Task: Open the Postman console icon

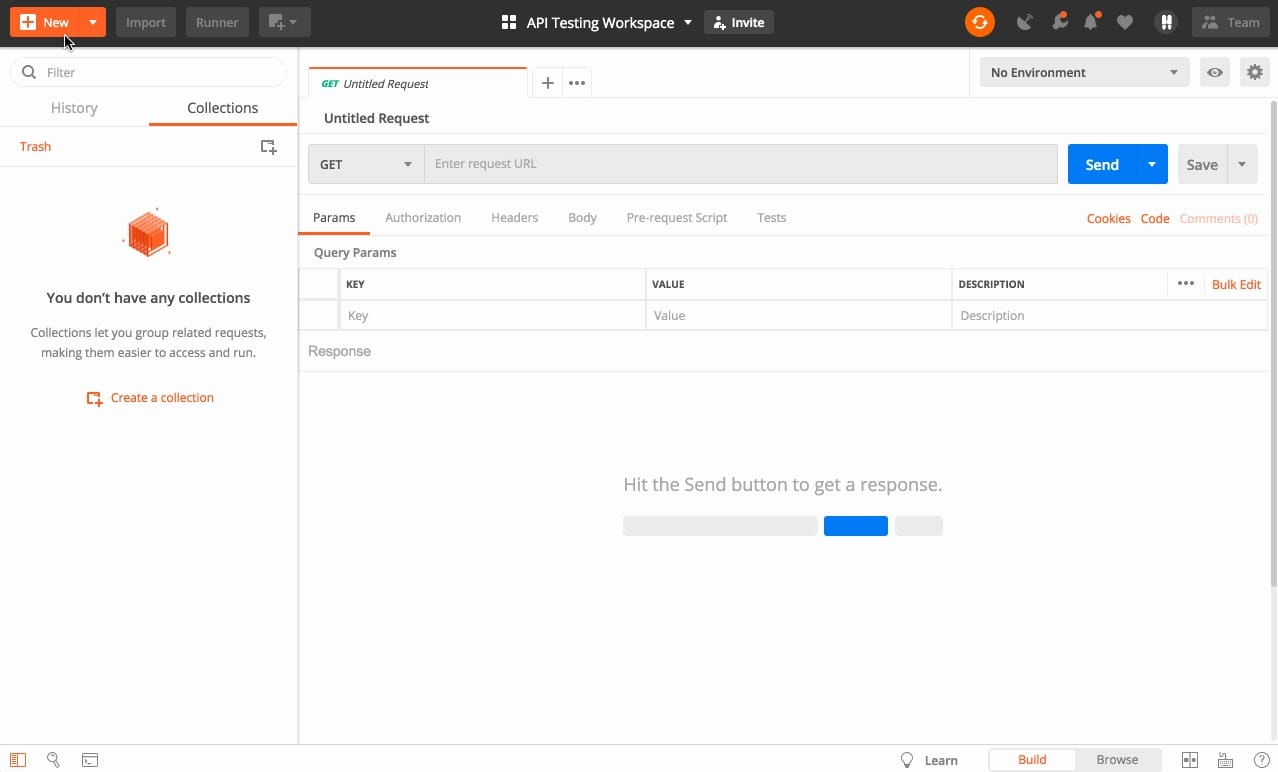Action: tap(90, 760)
